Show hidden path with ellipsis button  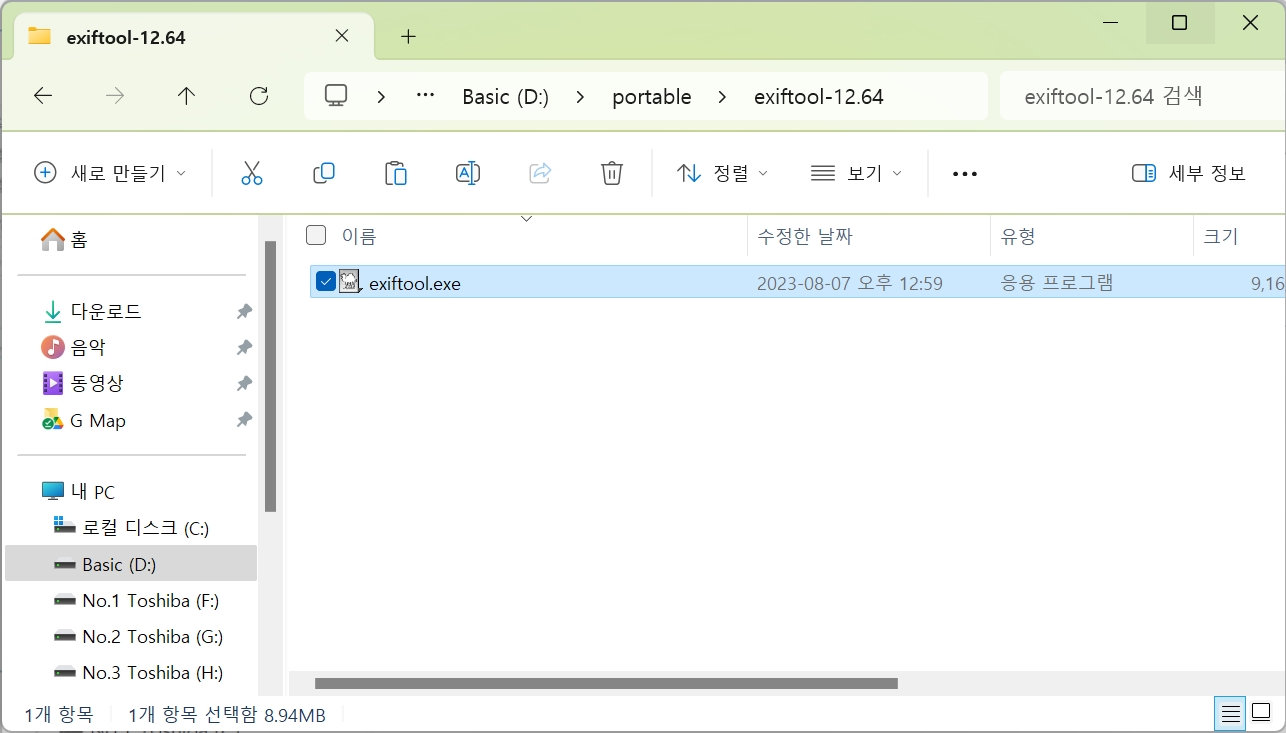(425, 96)
